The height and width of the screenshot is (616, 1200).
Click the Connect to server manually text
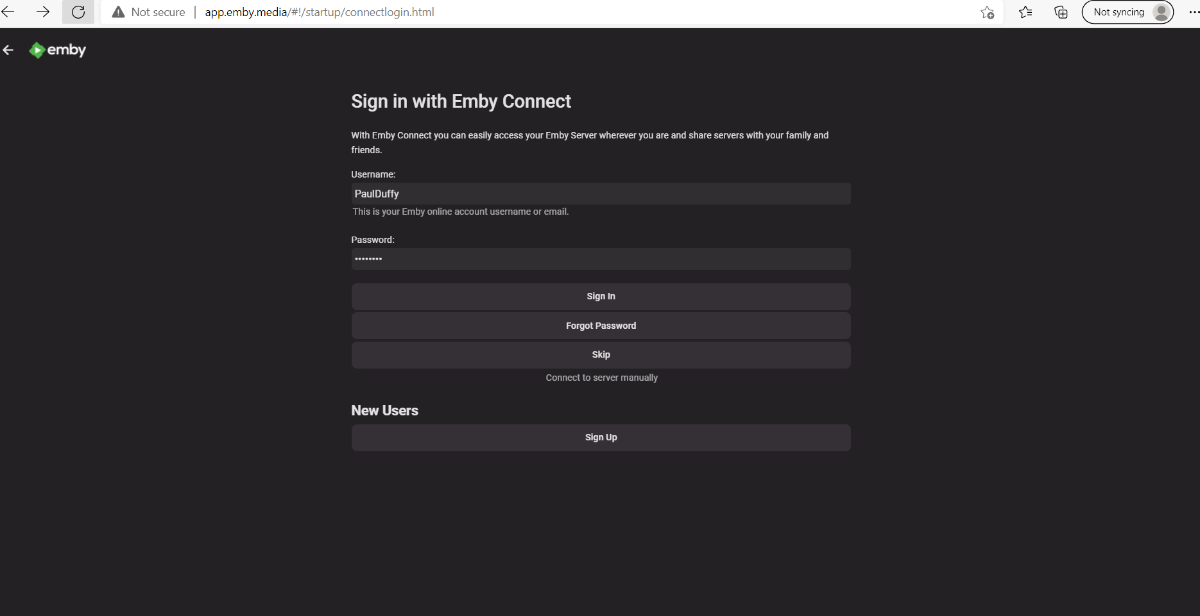pyautogui.click(x=601, y=378)
